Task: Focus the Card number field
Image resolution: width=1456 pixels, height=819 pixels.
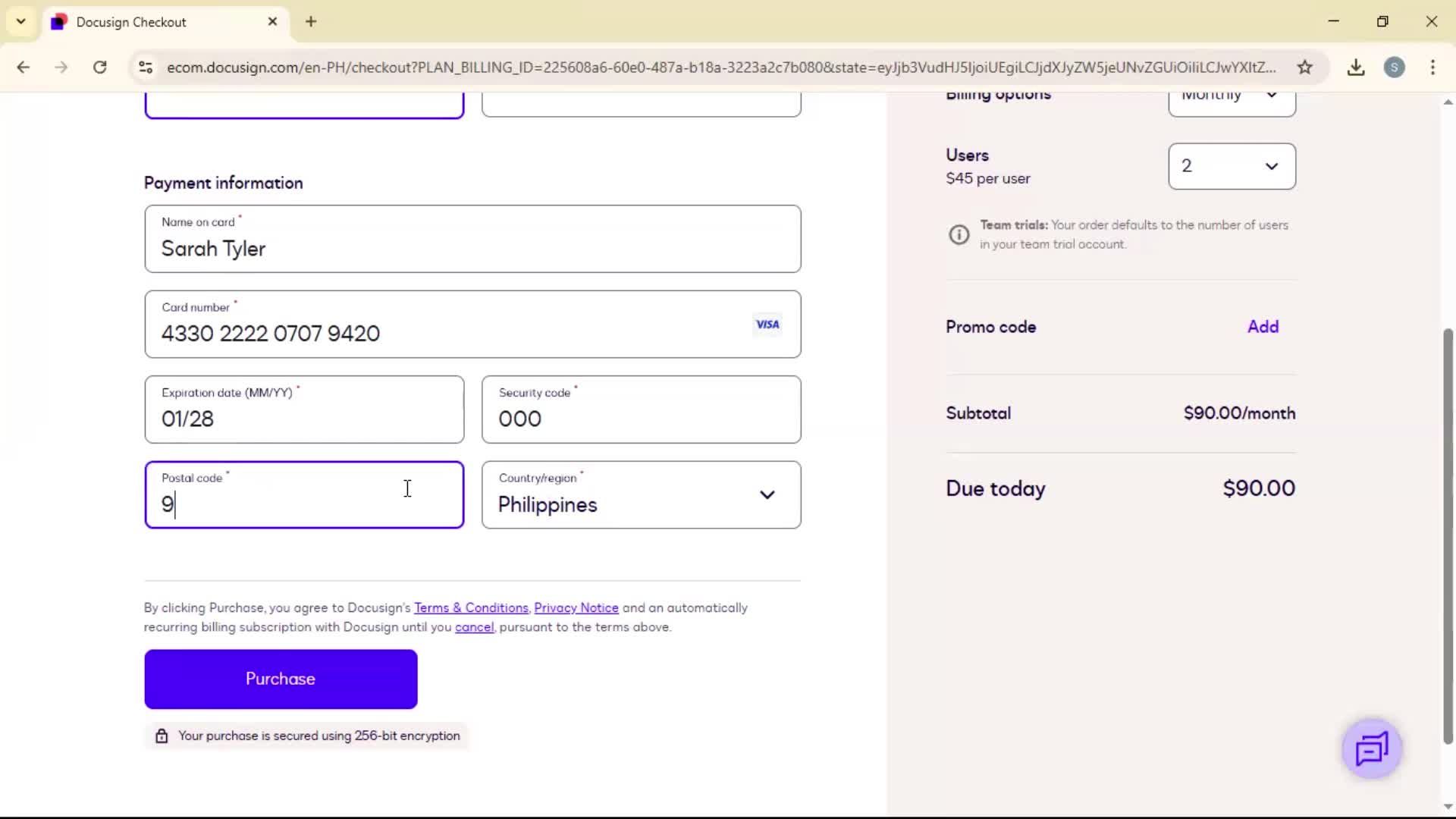Action: tap(472, 324)
